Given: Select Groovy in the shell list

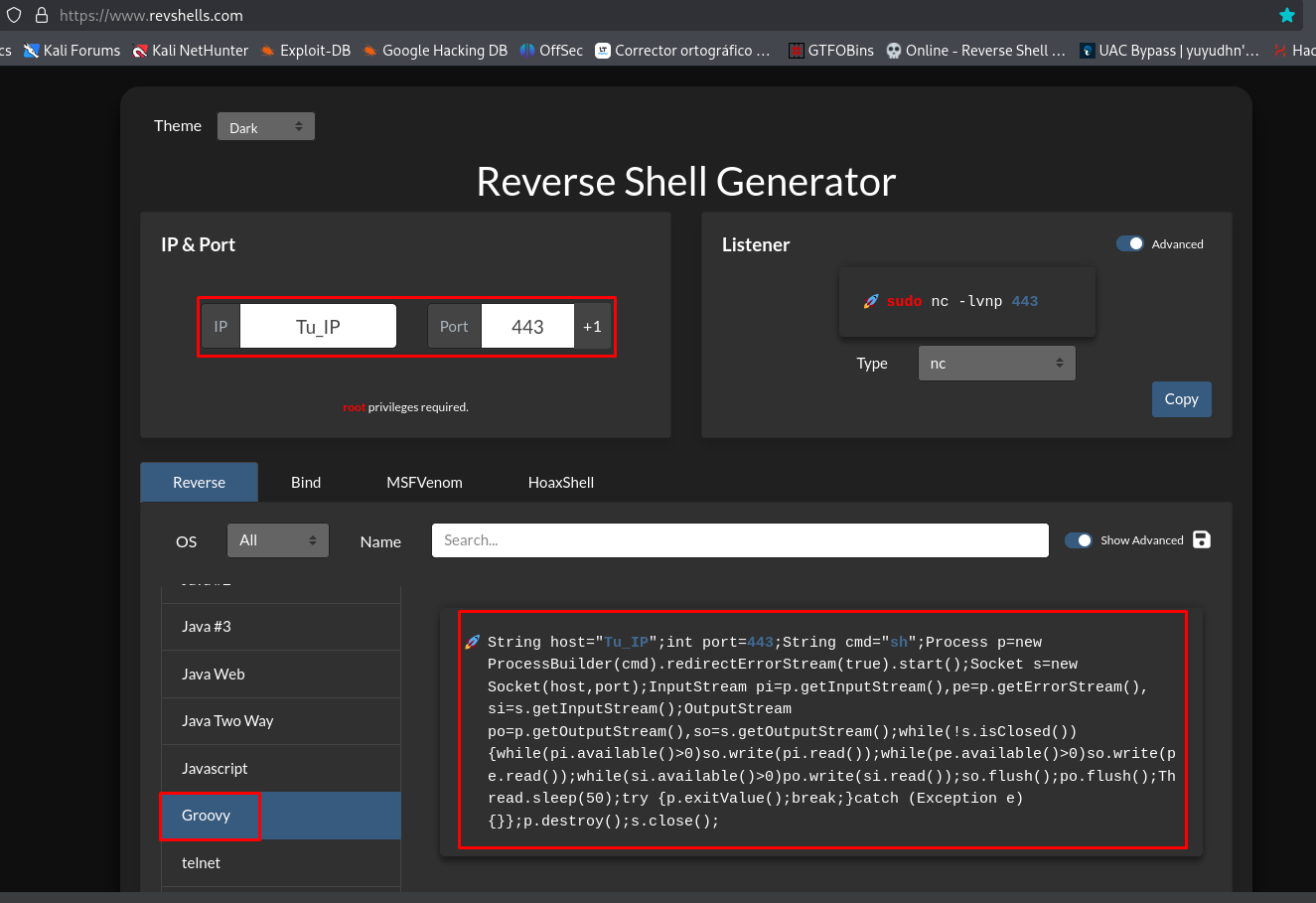Looking at the screenshot, I should (x=281, y=816).
